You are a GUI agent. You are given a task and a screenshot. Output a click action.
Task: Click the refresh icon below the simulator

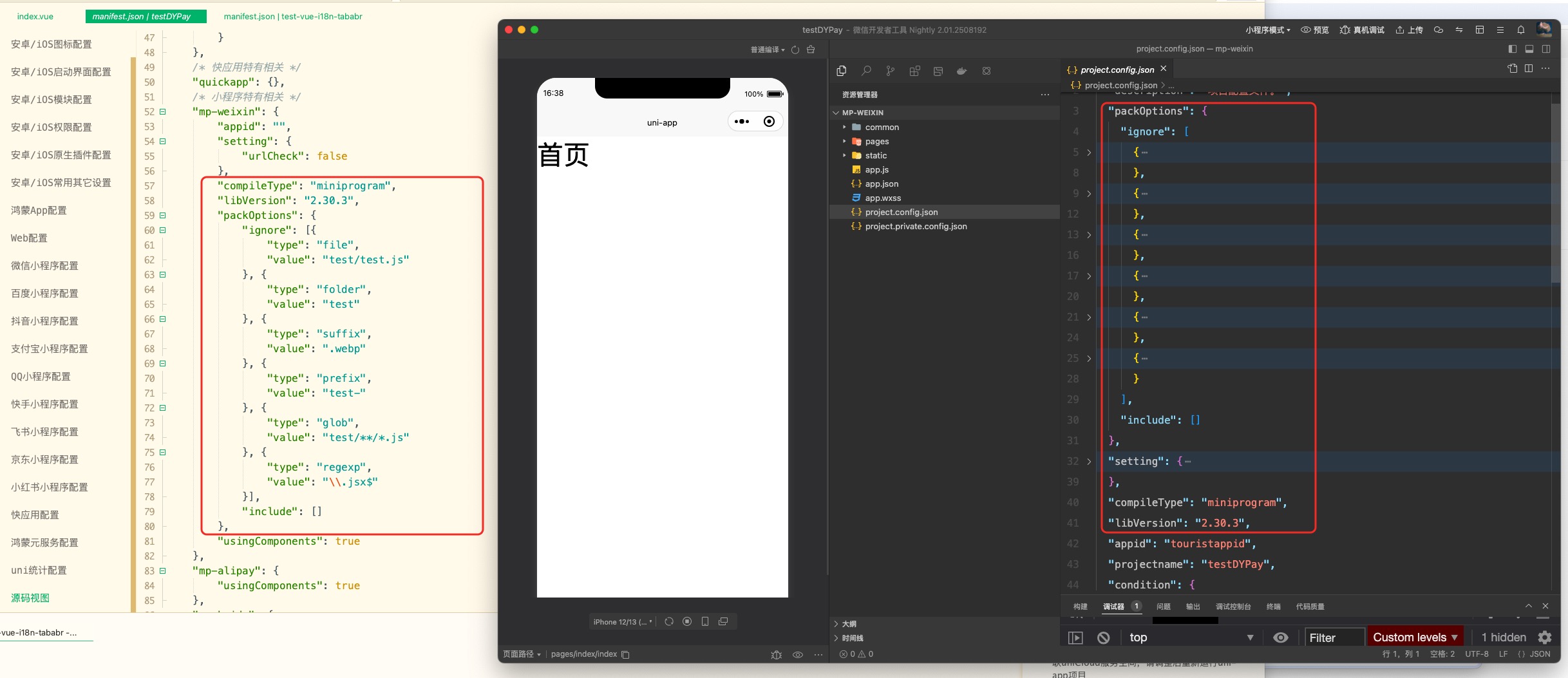(x=669, y=621)
